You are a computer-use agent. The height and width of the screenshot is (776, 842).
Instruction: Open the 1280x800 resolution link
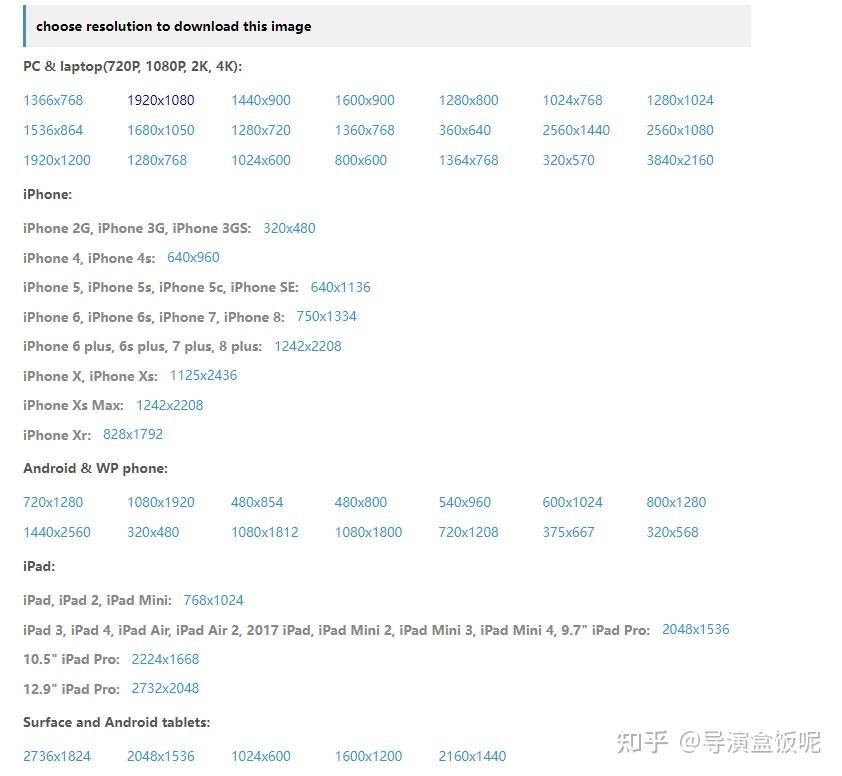469,100
